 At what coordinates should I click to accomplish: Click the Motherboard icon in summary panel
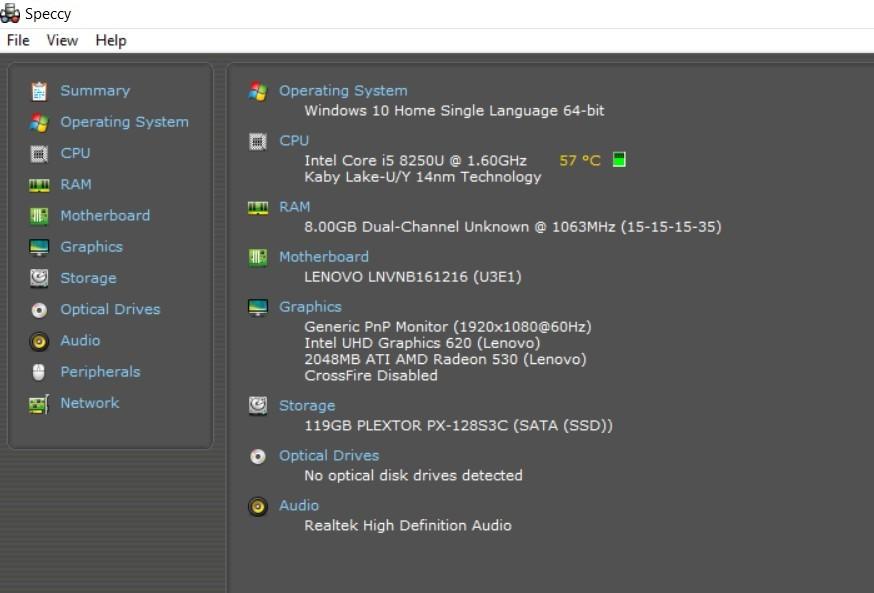[258, 257]
